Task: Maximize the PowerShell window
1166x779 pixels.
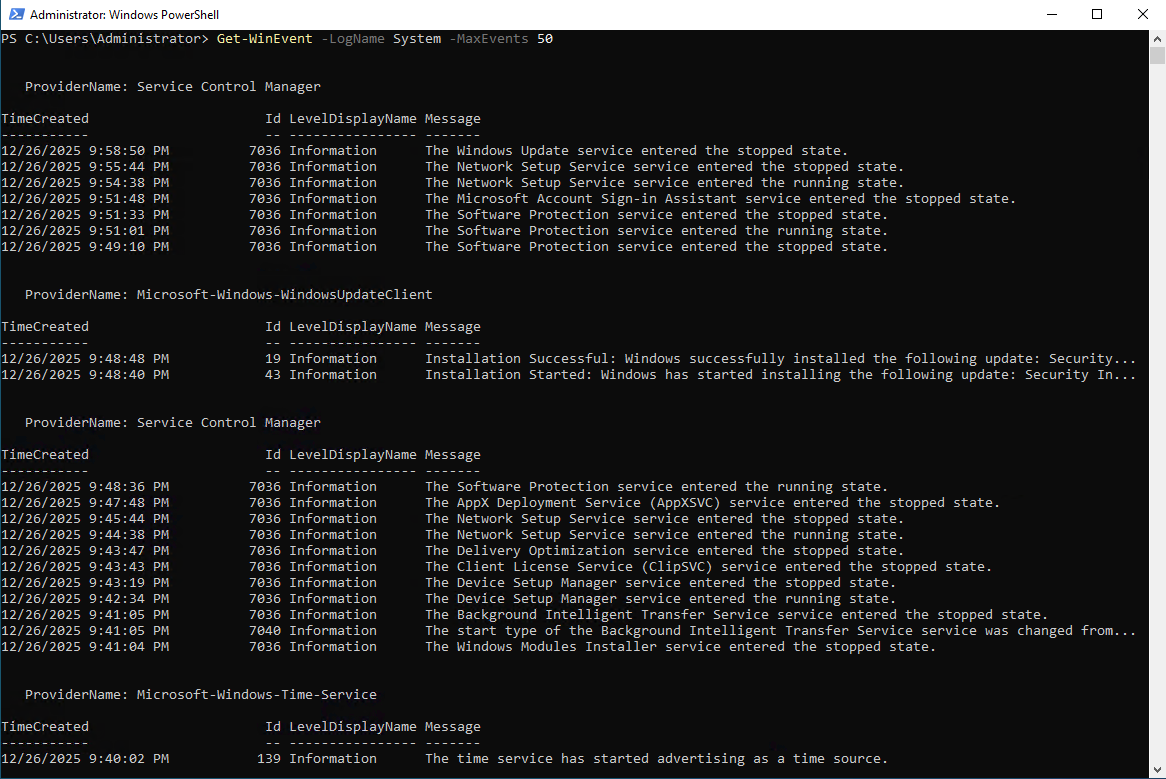Action: (1097, 15)
